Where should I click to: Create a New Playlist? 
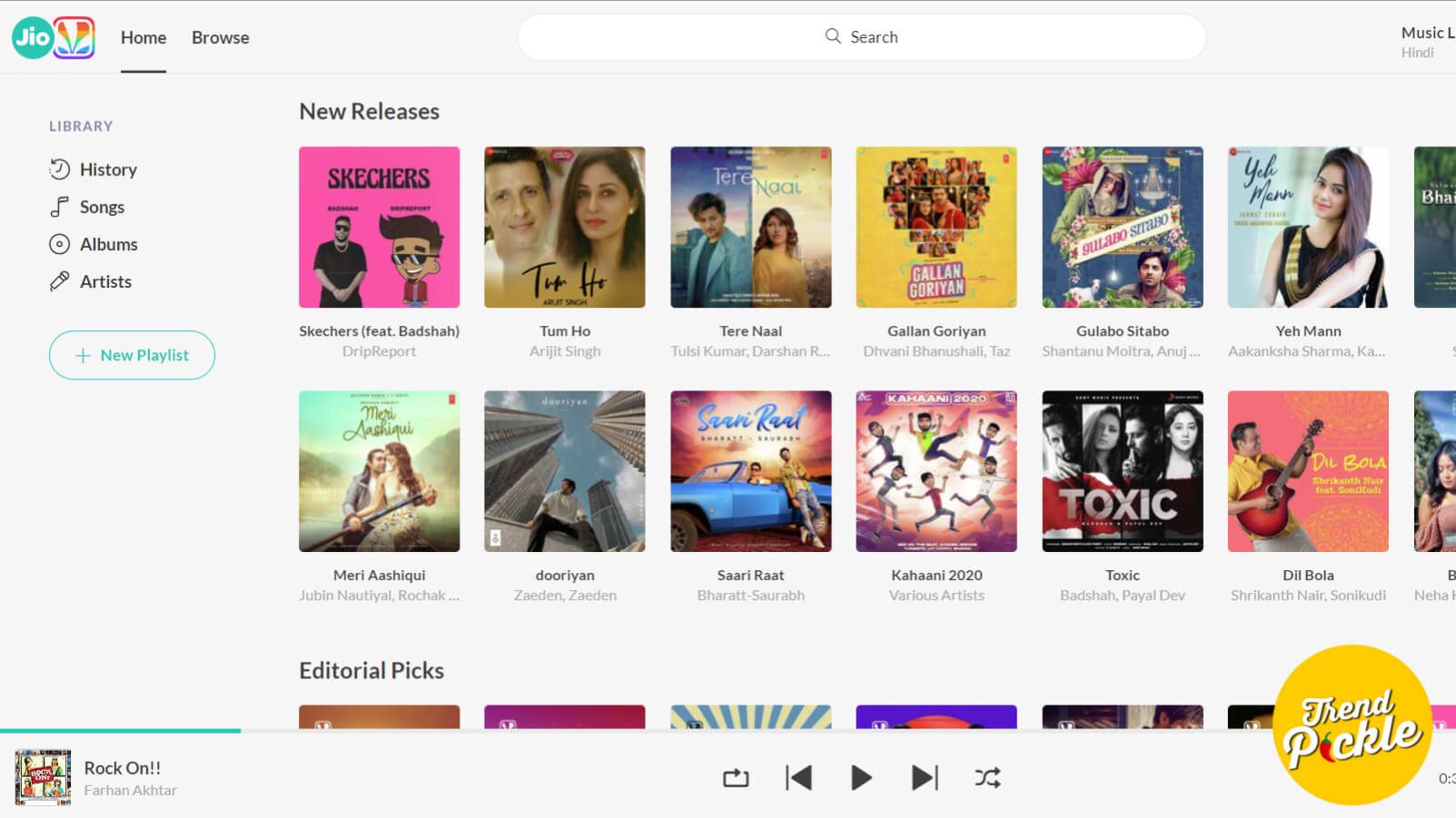coord(132,355)
